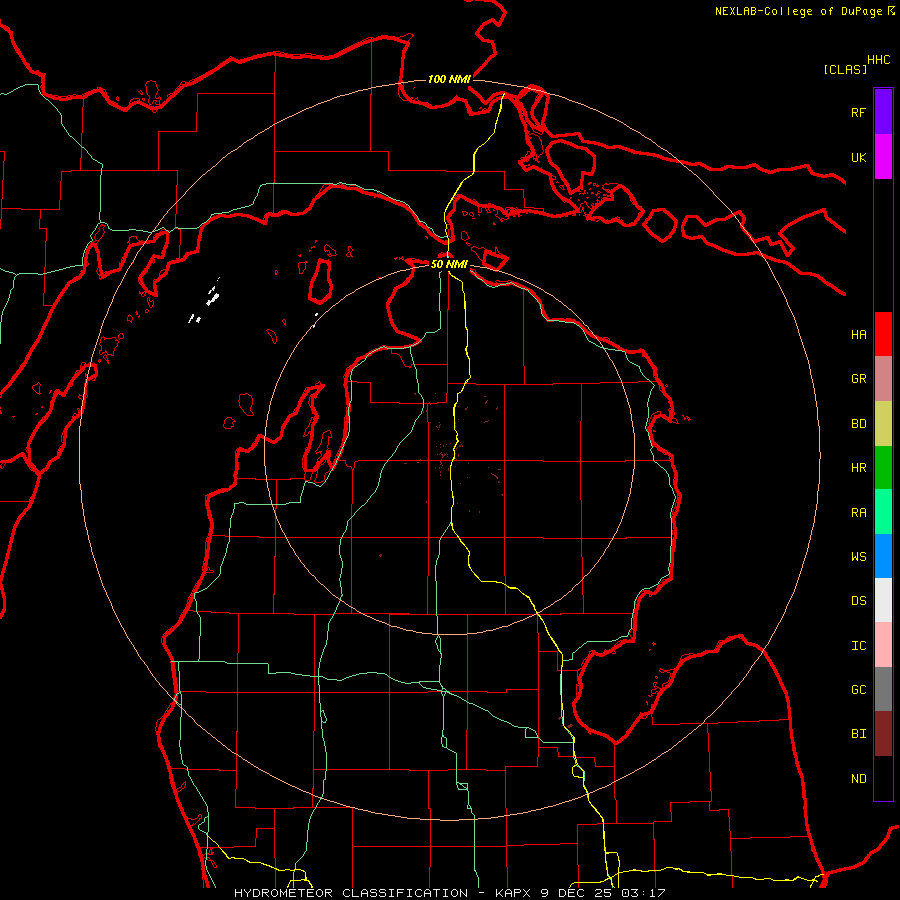
Task: Click the HA red legend swatch
Action: click(883, 334)
